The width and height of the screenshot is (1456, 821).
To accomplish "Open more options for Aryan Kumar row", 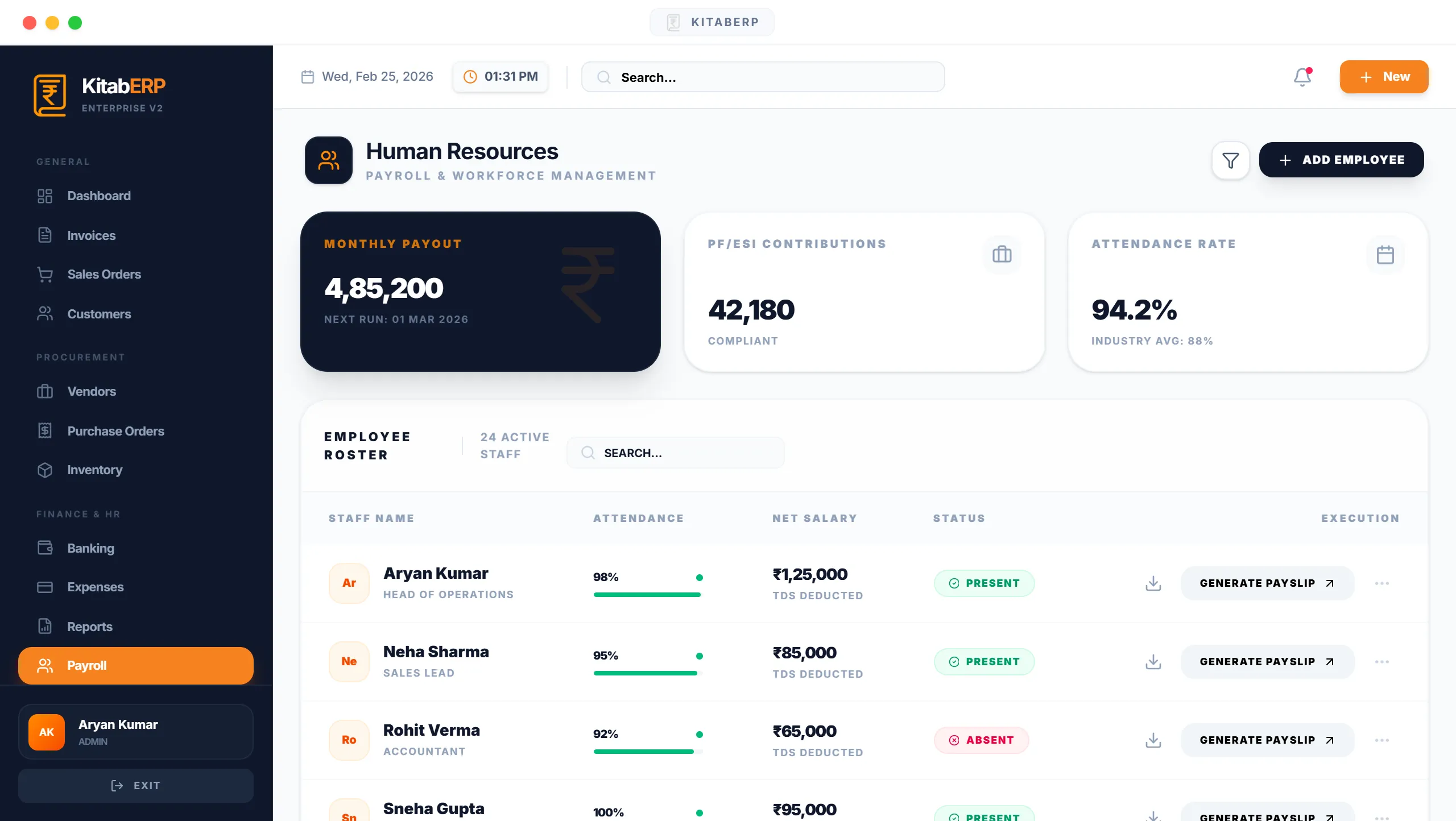I will click(1383, 583).
